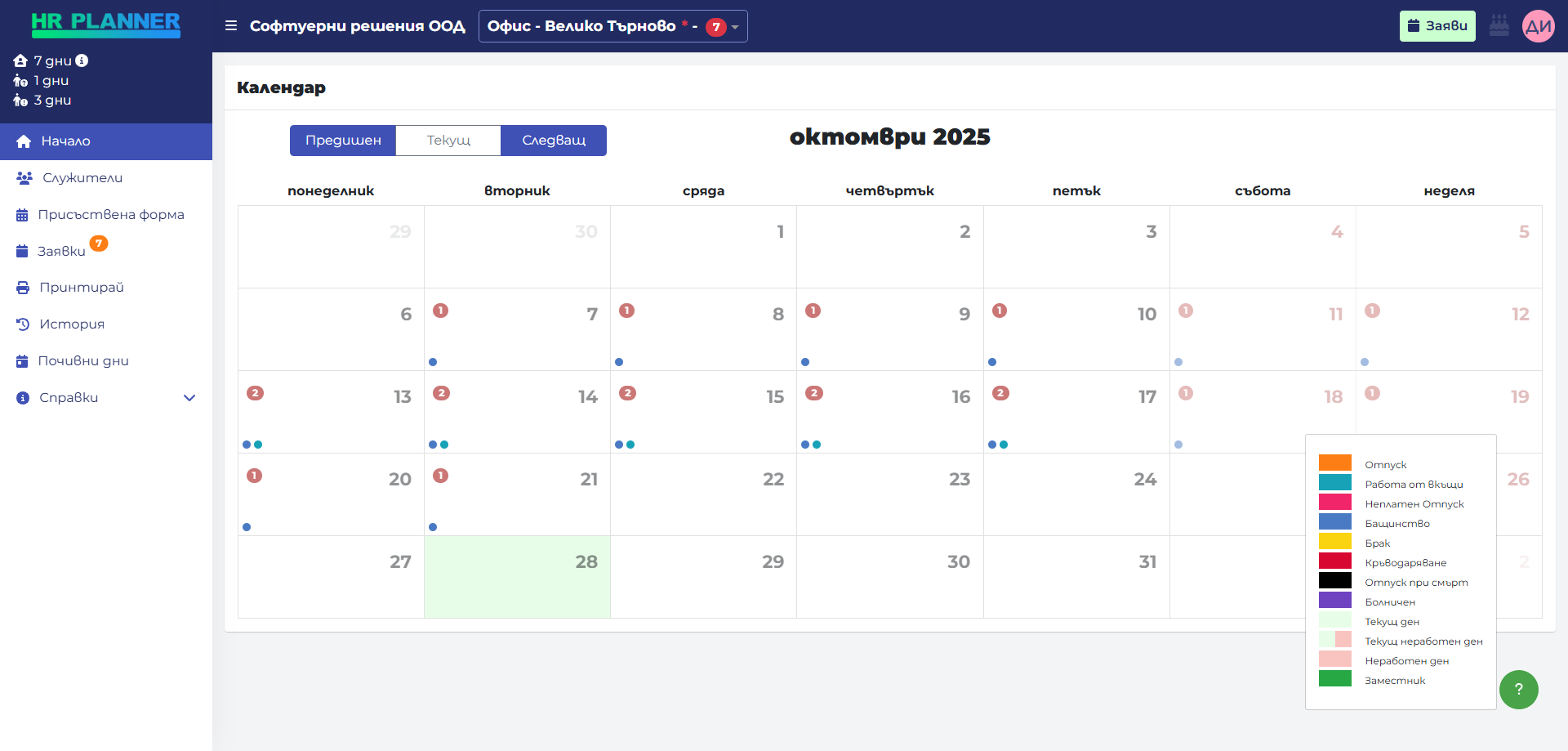
Task: Open the Офис - Велико Търново selector
Action: tap(613, 25)
